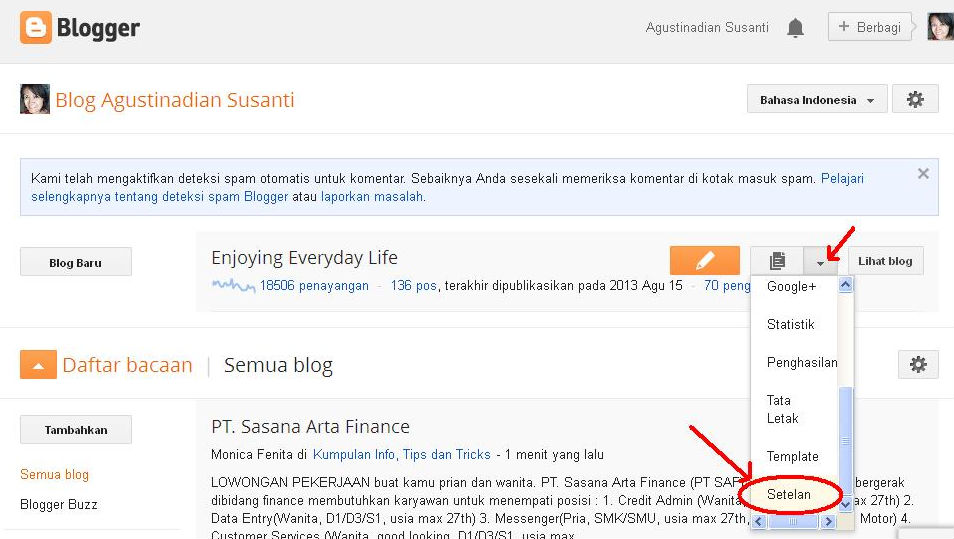Open profile avatar in top-right corner
Viewport: 954px width, 539px height.
click(940, 27)
